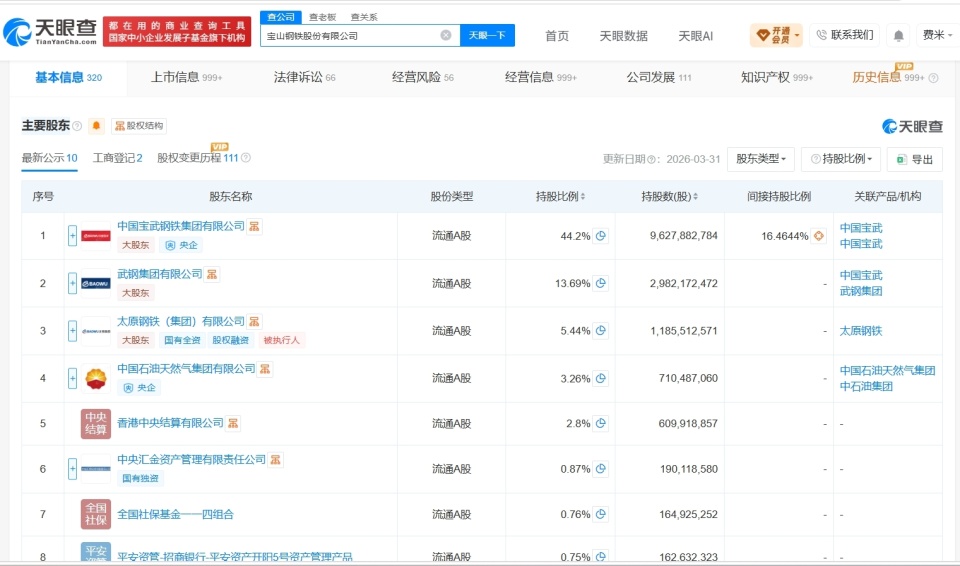Viewport: 960px width, 566px height.
Task: Expand row 3 太原钢铁 with plus button
Action: (x=72, y=331)
